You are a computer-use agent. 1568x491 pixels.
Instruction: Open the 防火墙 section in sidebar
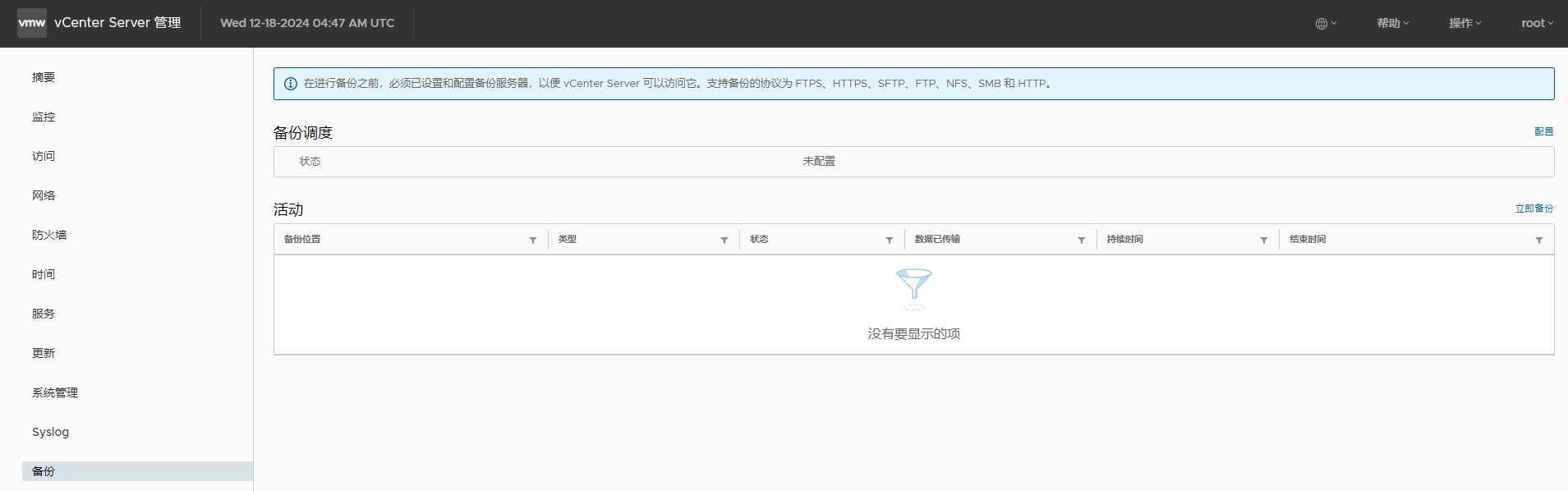[x=49, y=235]
